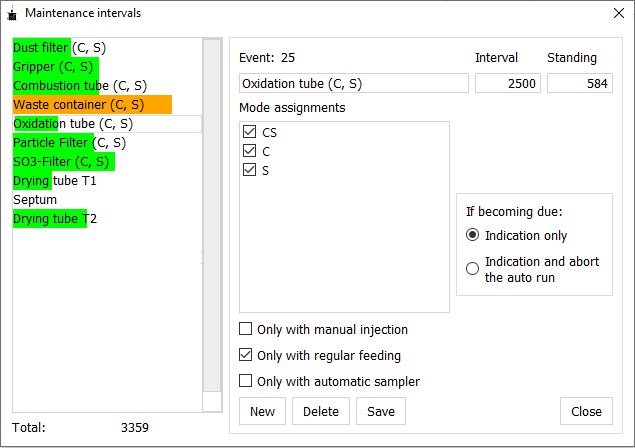Close the Maintenance intervals dialog via X
This screenshot has height=448, width=635.
pos(616,13)
